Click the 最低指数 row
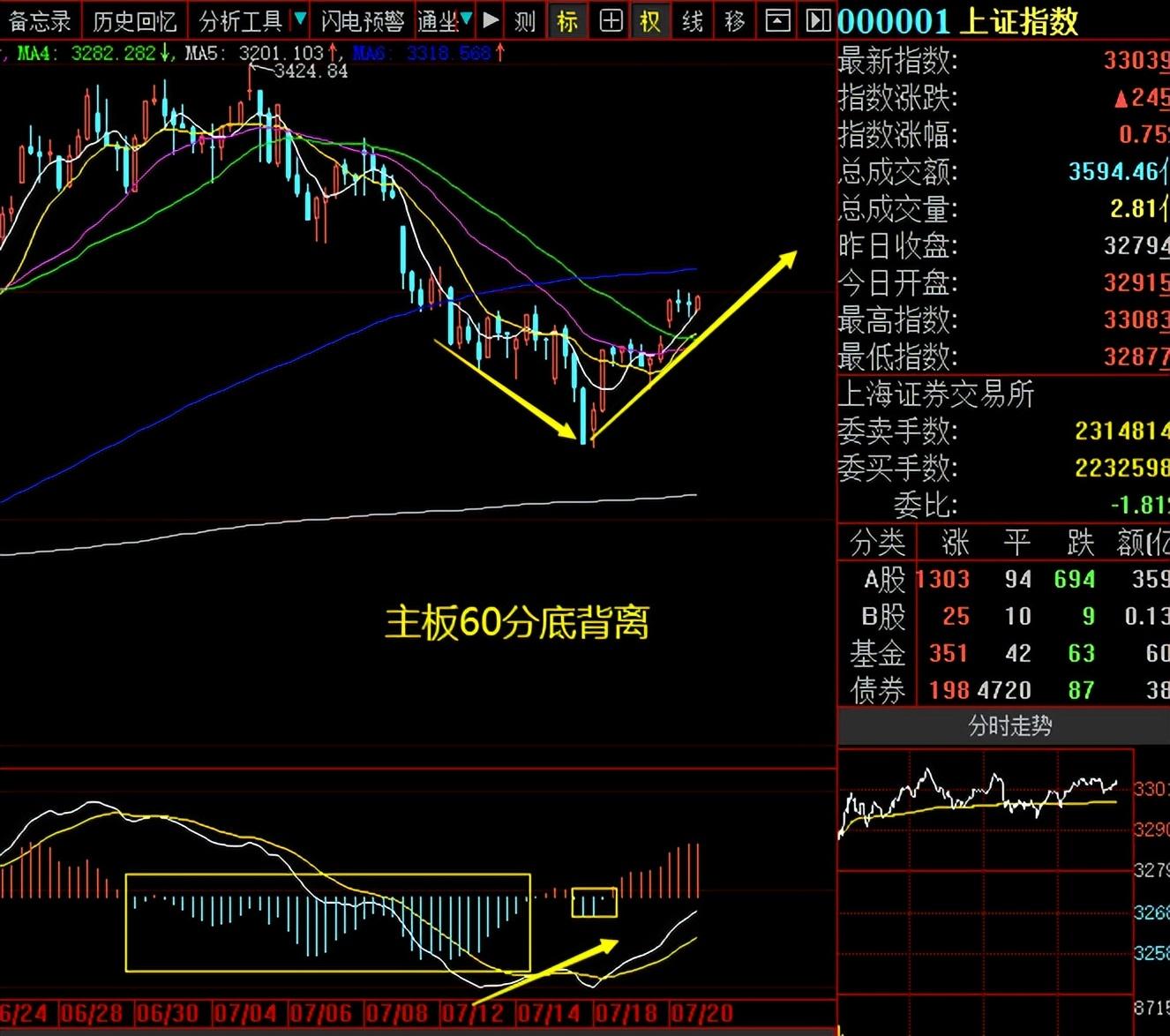The width and height of the screenshot is (1170, 1036). click(x=1003, y=357)
